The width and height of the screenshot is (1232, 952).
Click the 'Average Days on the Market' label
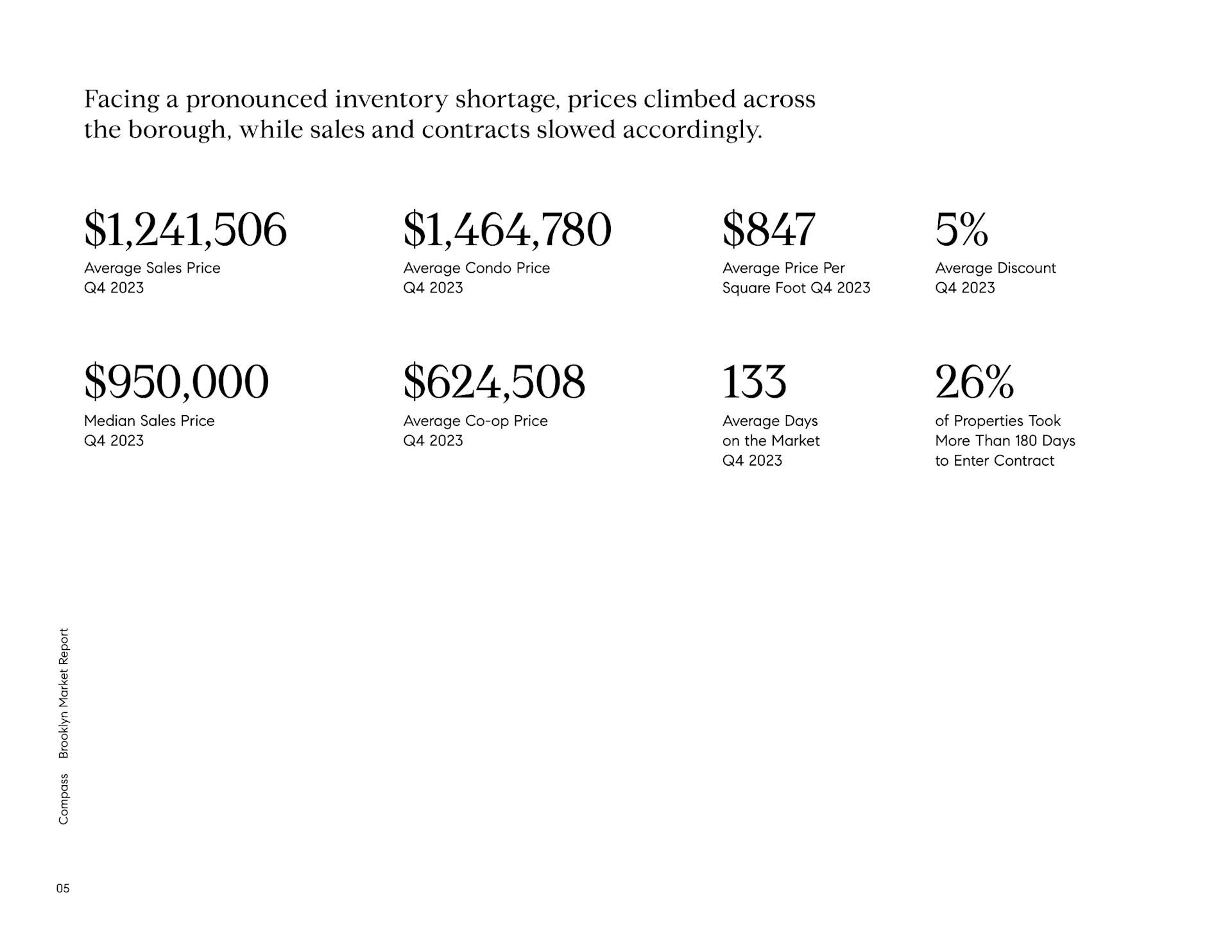(x=771, y=441)
